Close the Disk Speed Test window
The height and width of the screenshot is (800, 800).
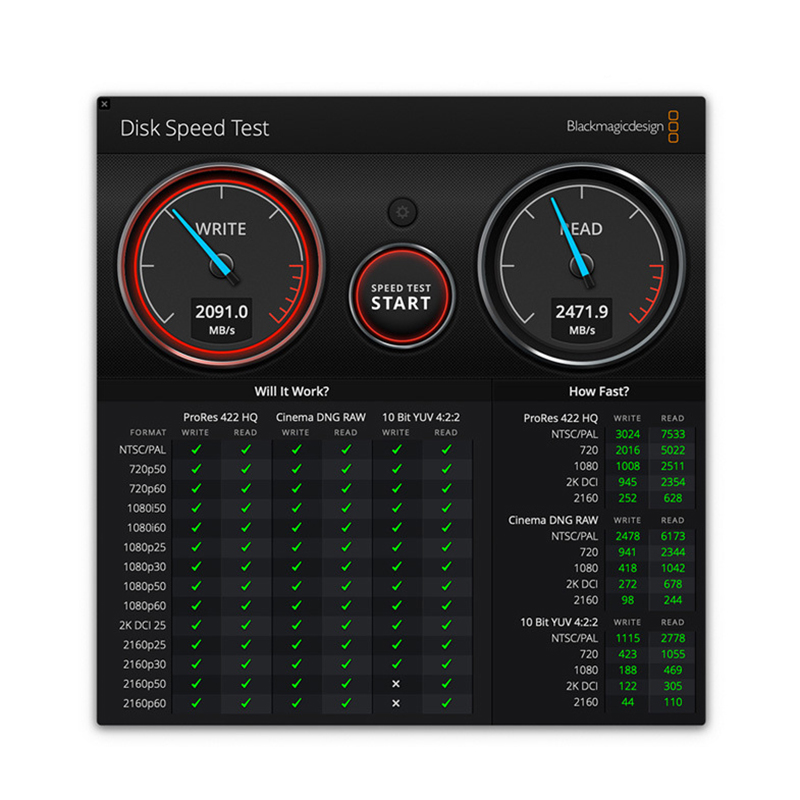click(105, 103)
